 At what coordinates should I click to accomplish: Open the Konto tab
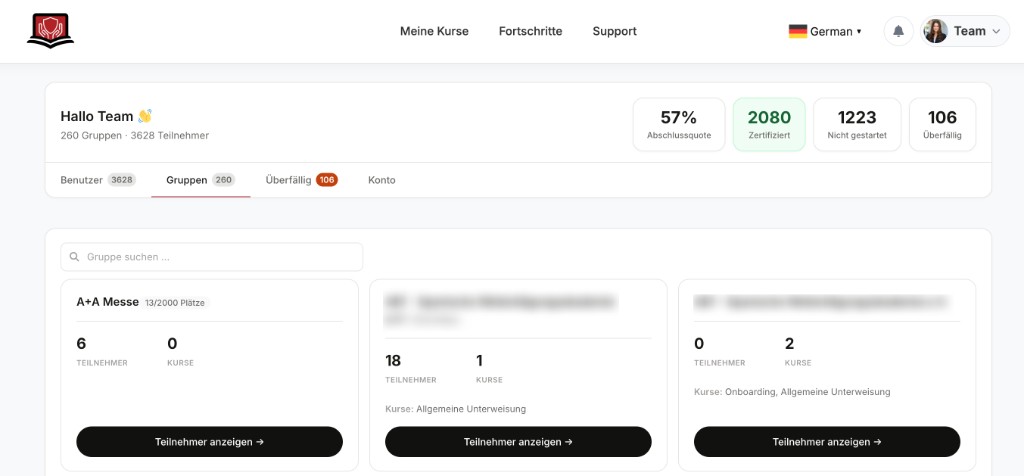tap(381, 180)
